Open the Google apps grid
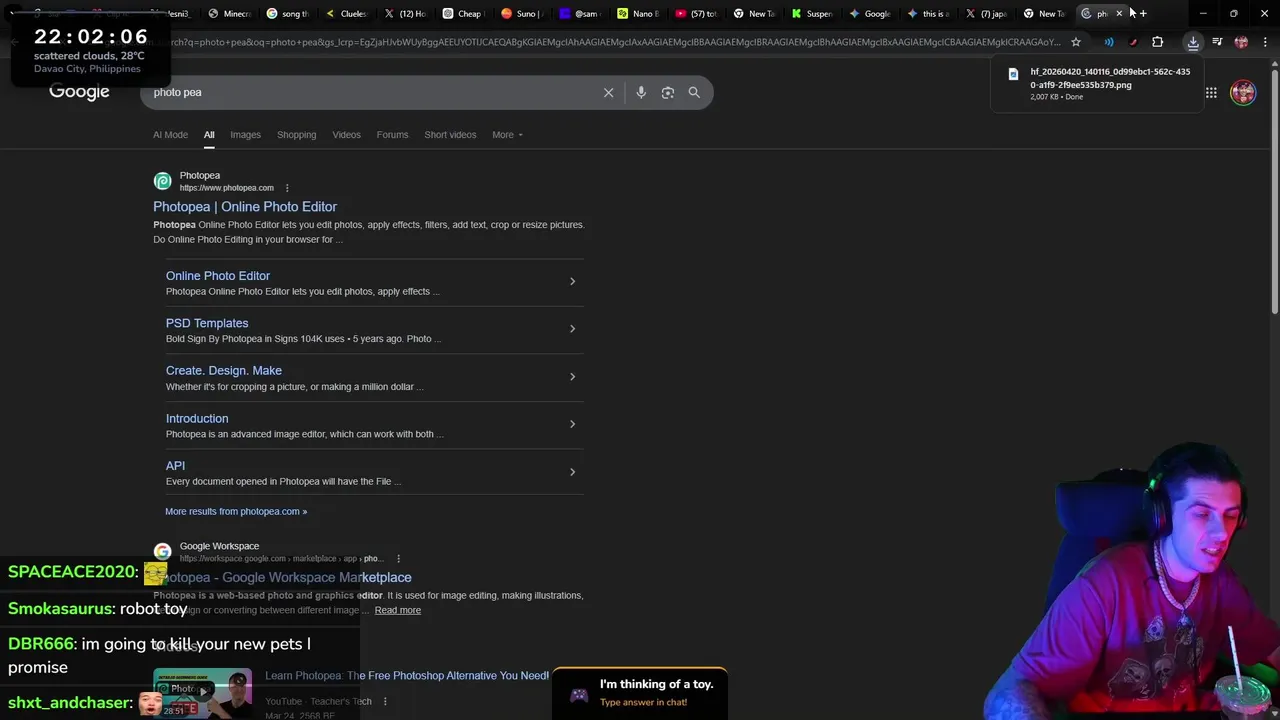Screen dimensions: 1280x720 (1211, 92)
